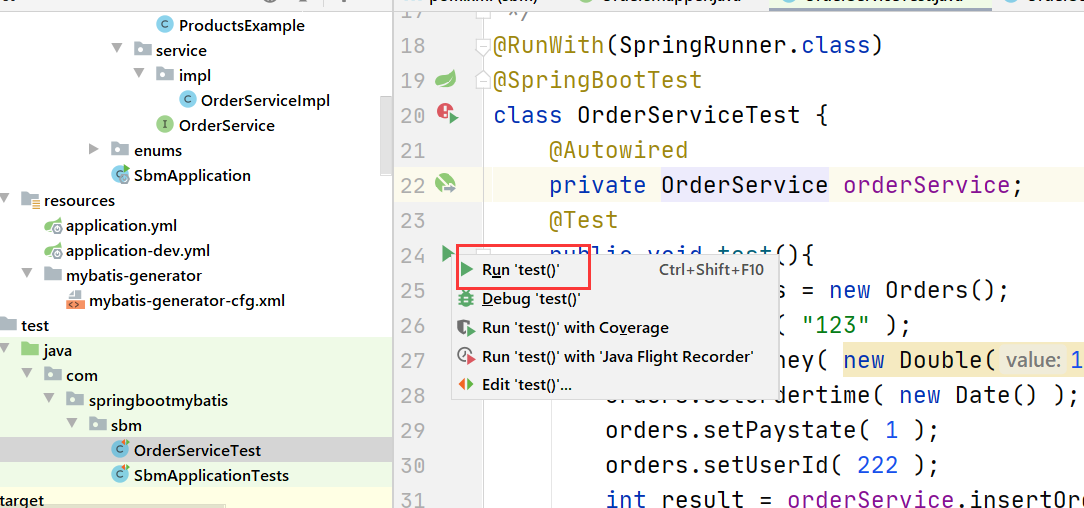1084x508 pixels.
Task: Click the OrderService interface icon
Action: (165, 124)
